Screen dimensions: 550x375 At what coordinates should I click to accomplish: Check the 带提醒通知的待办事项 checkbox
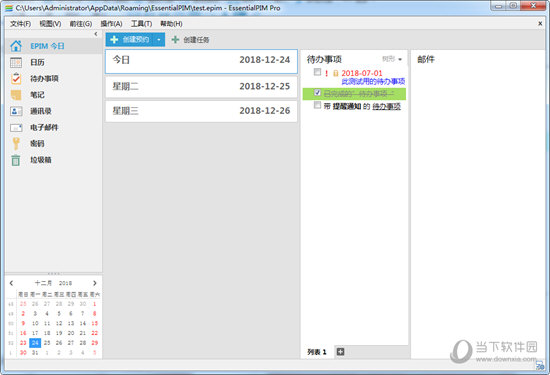[x=317, y=105]
